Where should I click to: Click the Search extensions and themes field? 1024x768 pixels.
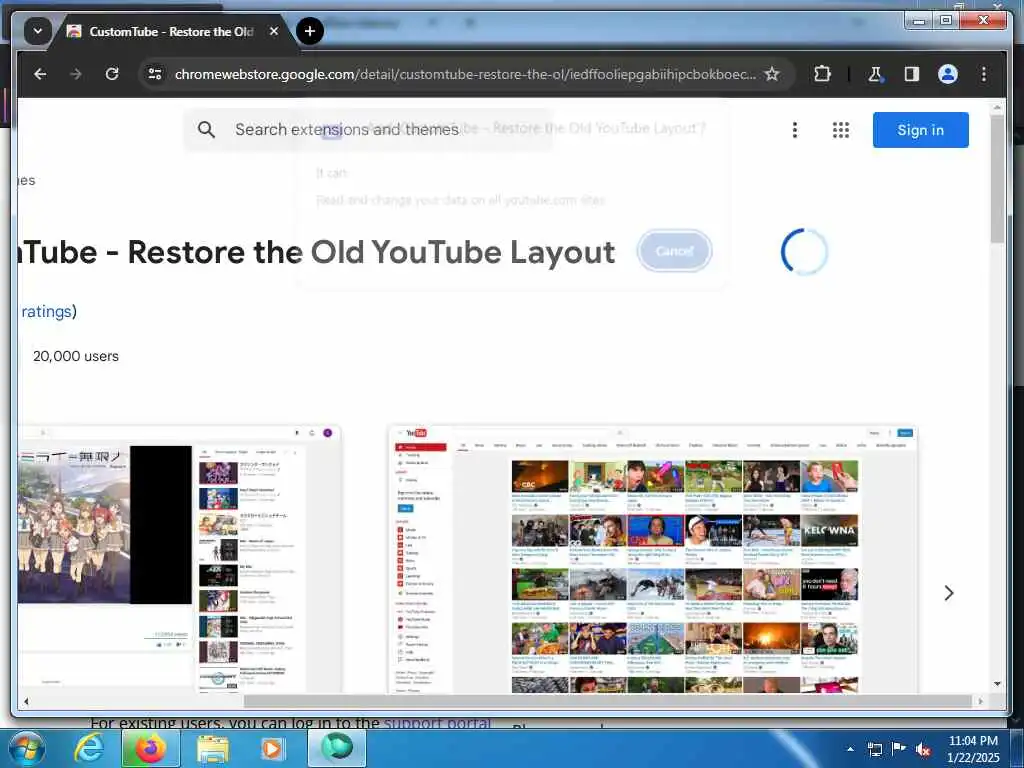tap(369, 129)
